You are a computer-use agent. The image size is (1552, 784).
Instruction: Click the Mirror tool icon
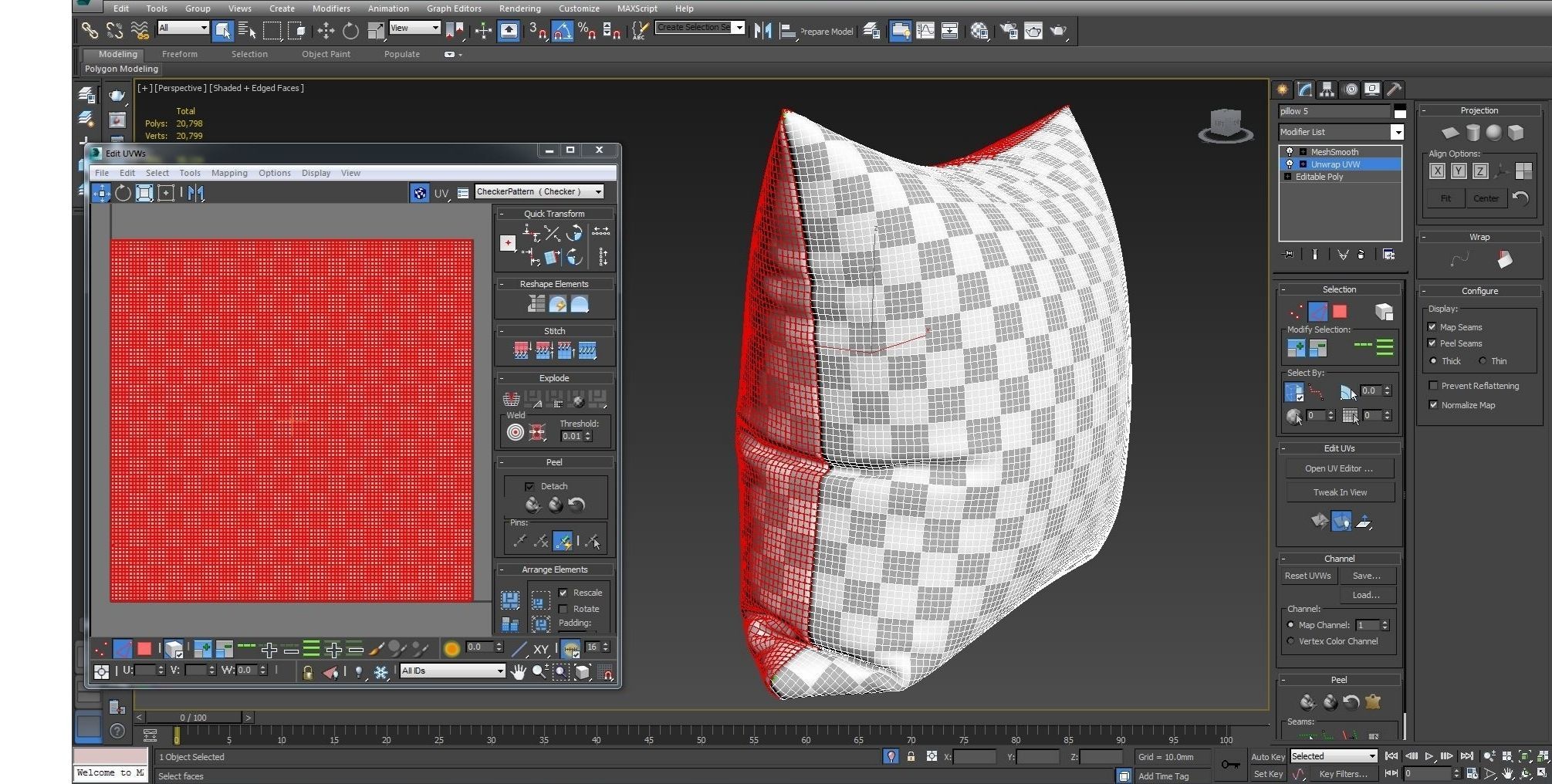(762, 31)
